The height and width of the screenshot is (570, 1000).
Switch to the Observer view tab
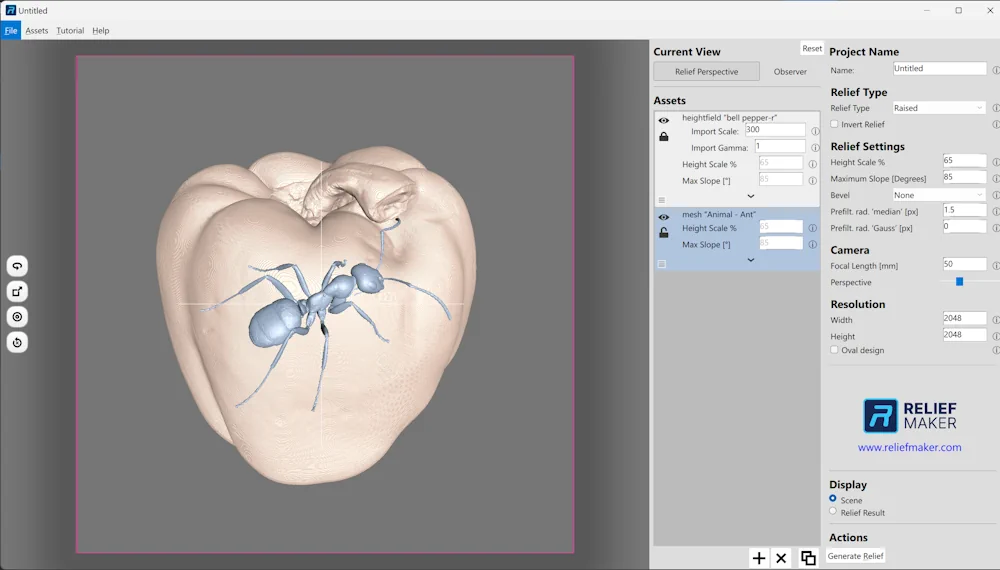(x=790, y=72)
